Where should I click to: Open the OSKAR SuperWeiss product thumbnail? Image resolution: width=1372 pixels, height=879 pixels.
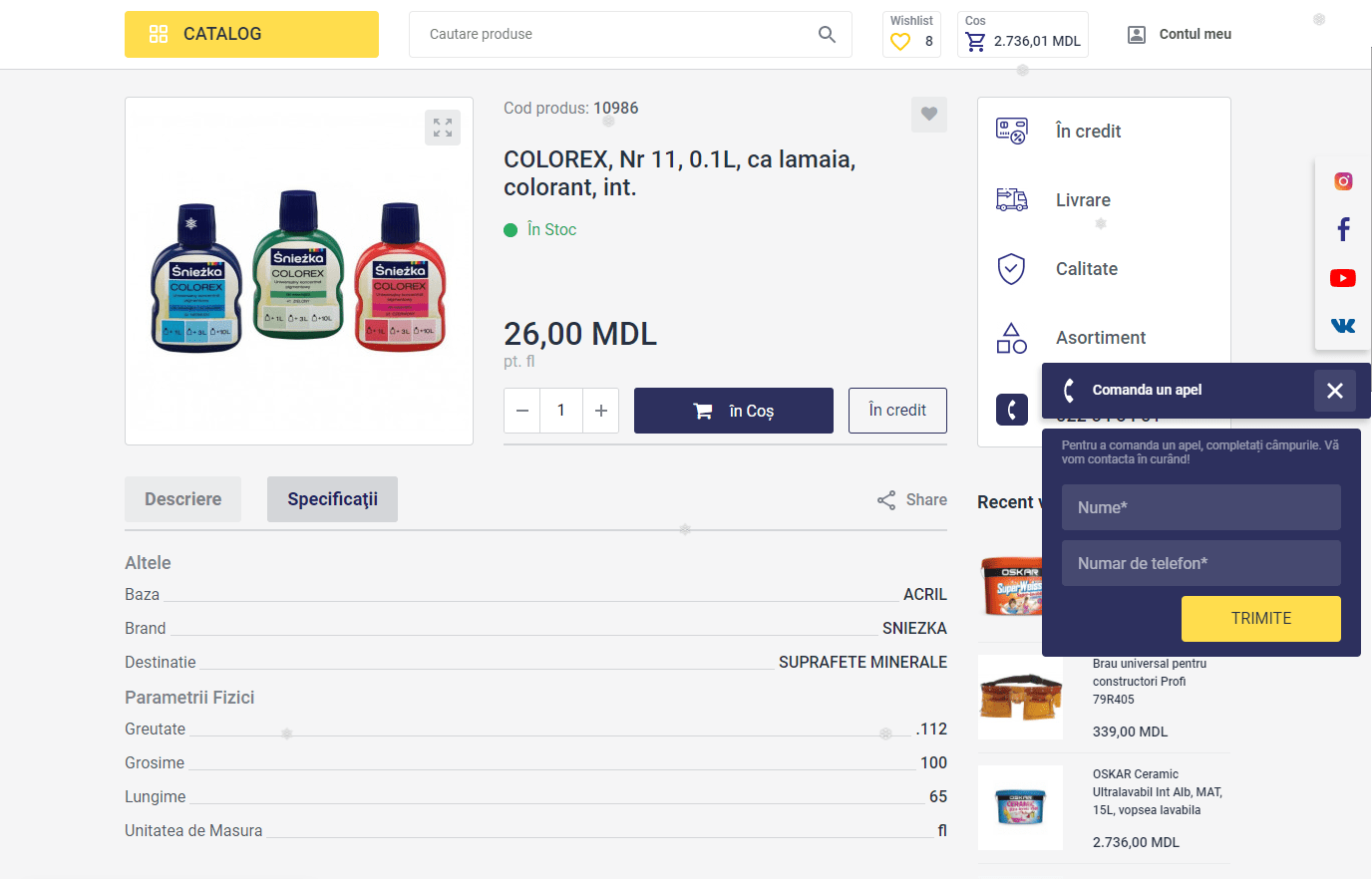[x=1010, y=586]
